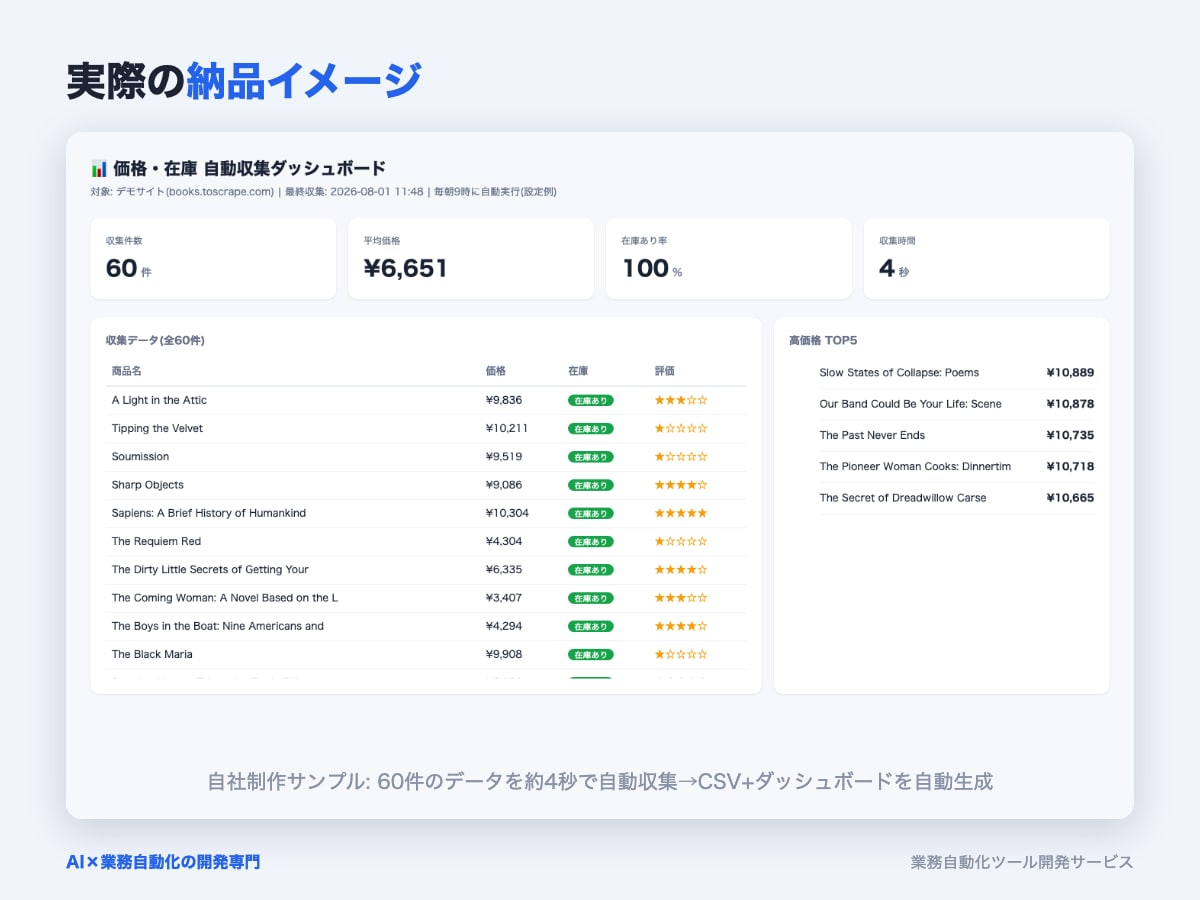This screenshot has height=900, width=1200.
Task: Click 在庫あり badge in Tipping the Velvet row
Action: click(x=591, y=428)
